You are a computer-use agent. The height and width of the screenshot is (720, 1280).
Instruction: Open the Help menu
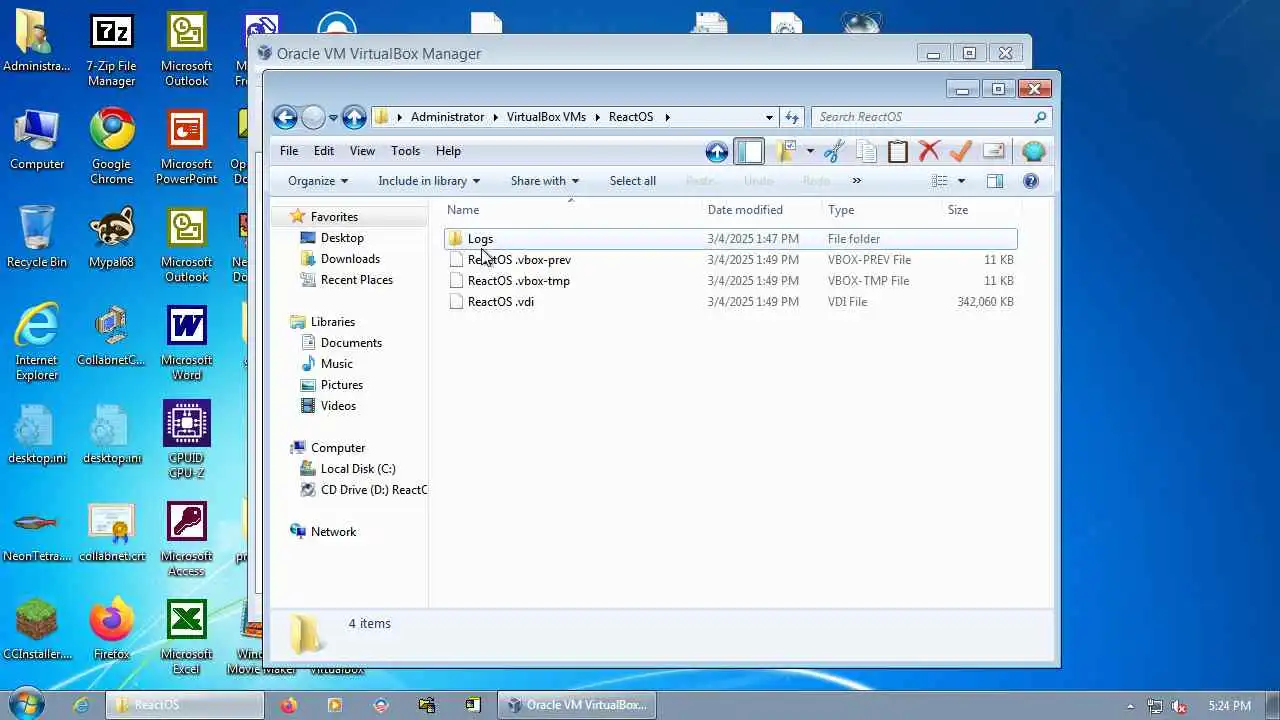pos(448,151)
